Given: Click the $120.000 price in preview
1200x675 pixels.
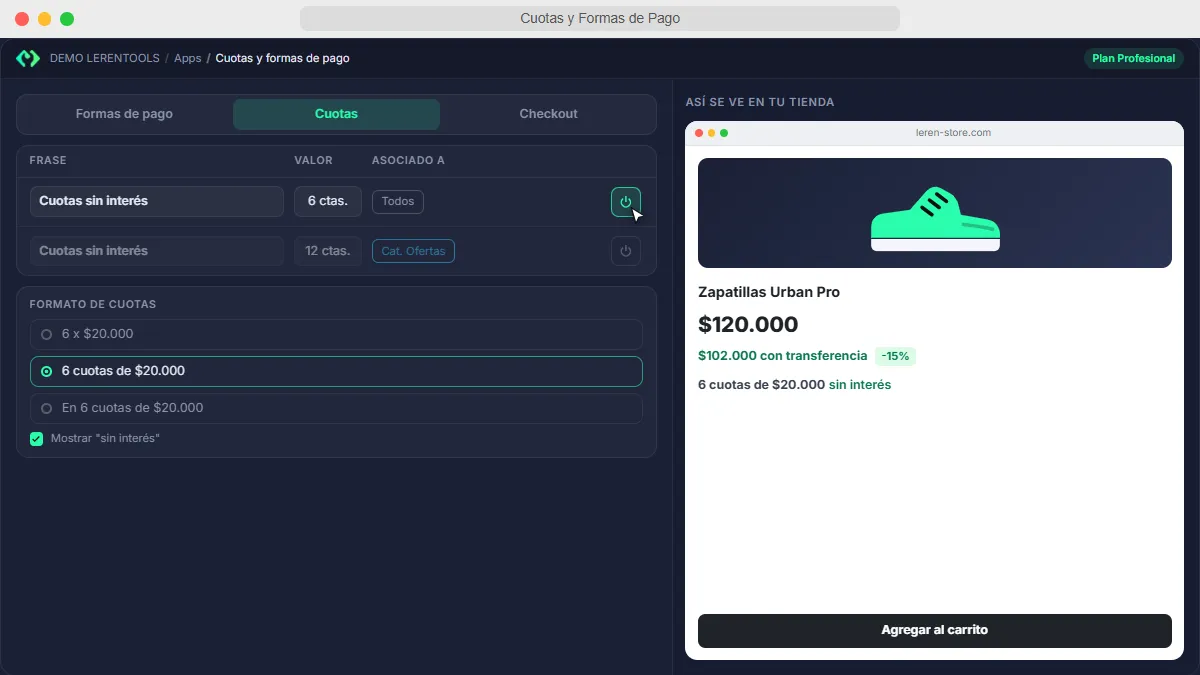Looking at the screenshot, I should [748, 324].
